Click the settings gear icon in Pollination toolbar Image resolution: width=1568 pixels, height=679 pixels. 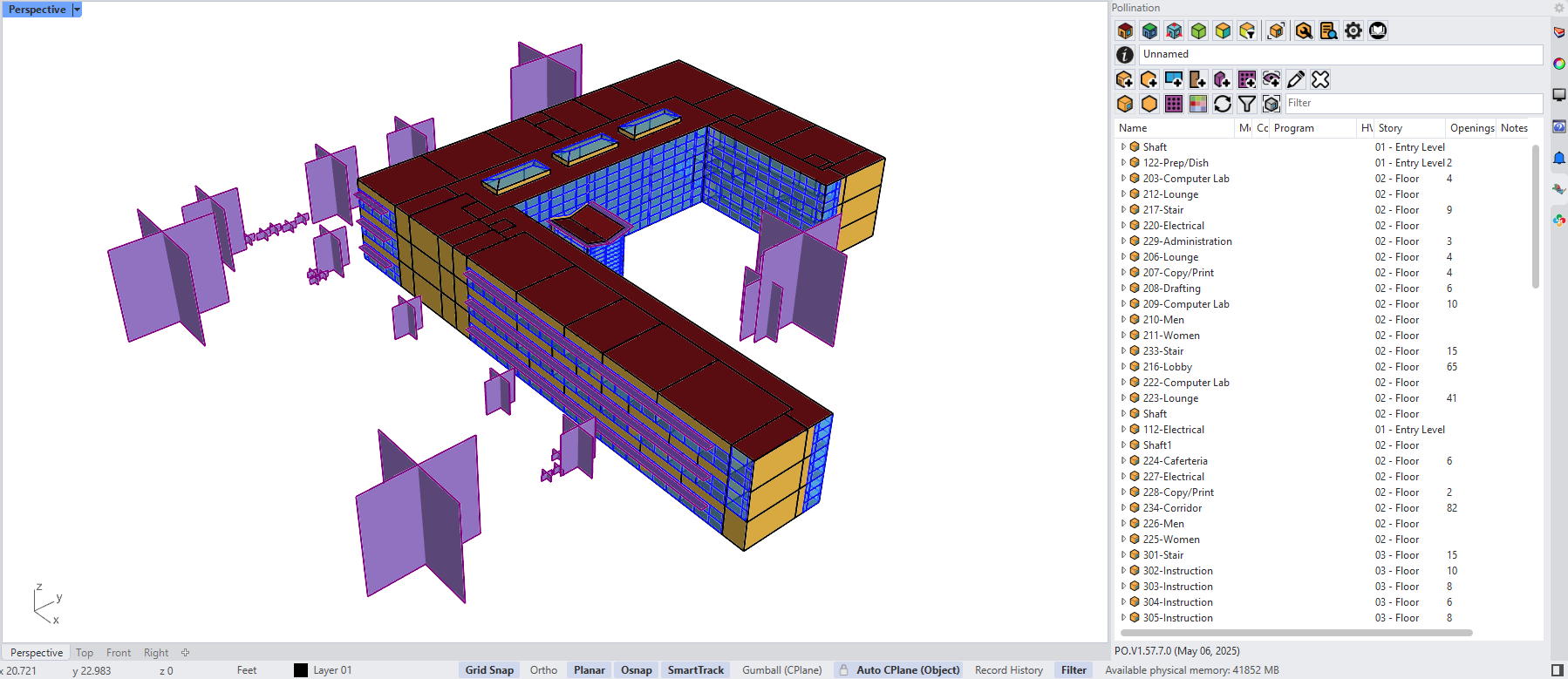1353,31
